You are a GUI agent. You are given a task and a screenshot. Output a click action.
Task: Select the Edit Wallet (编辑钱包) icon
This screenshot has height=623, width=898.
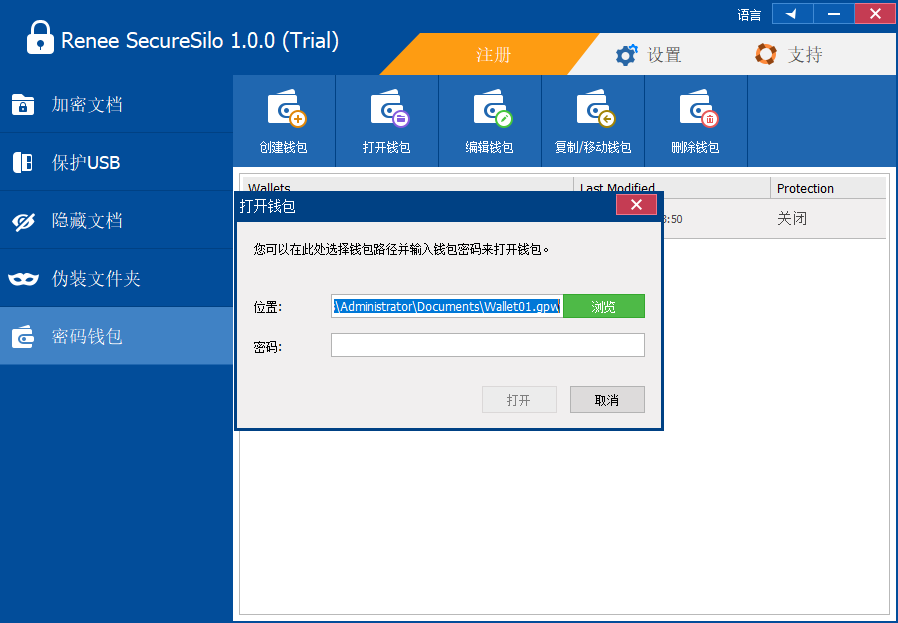click(493, 108)
